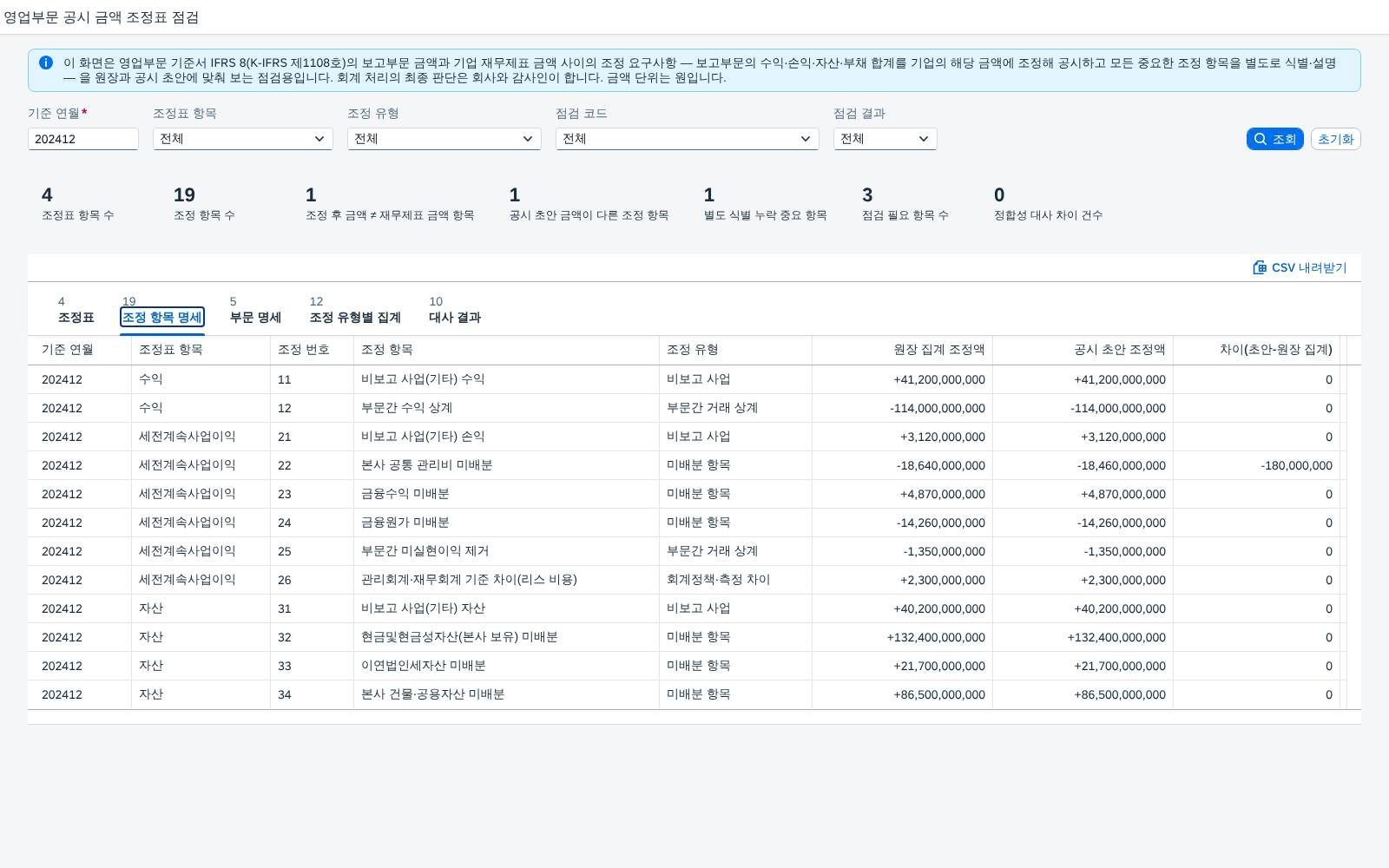Click the 조회 search button

coord(1274,139)
